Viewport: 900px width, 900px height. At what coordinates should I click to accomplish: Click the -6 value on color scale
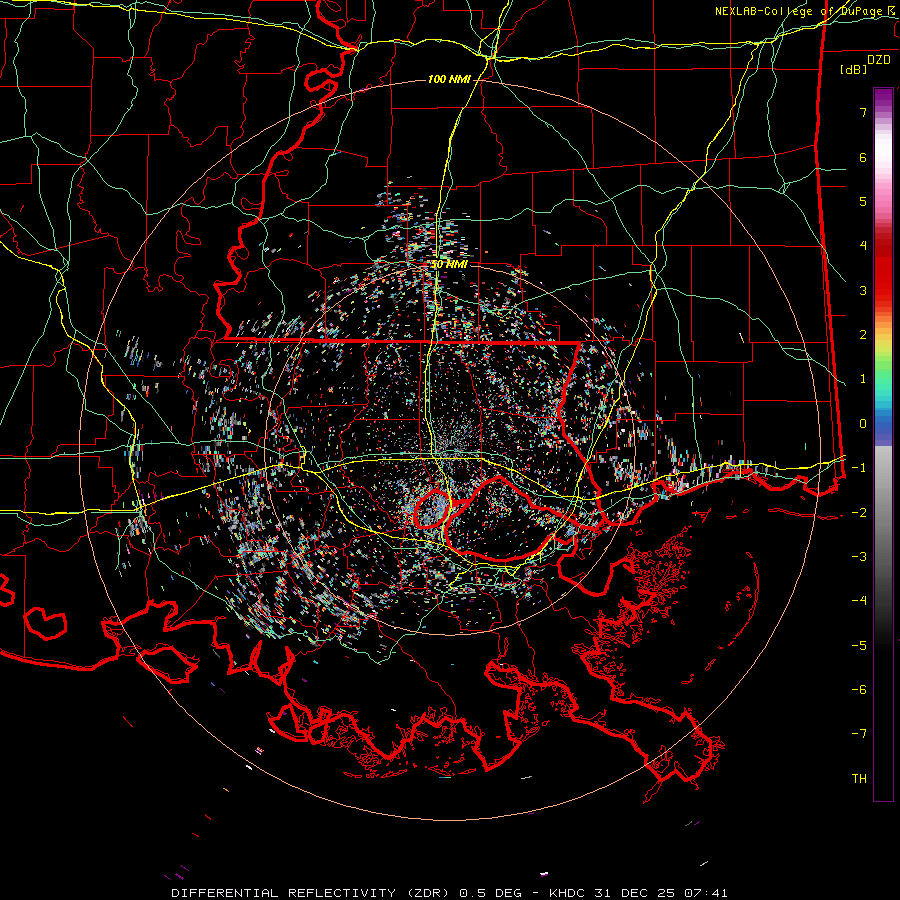tap(859, 690)
